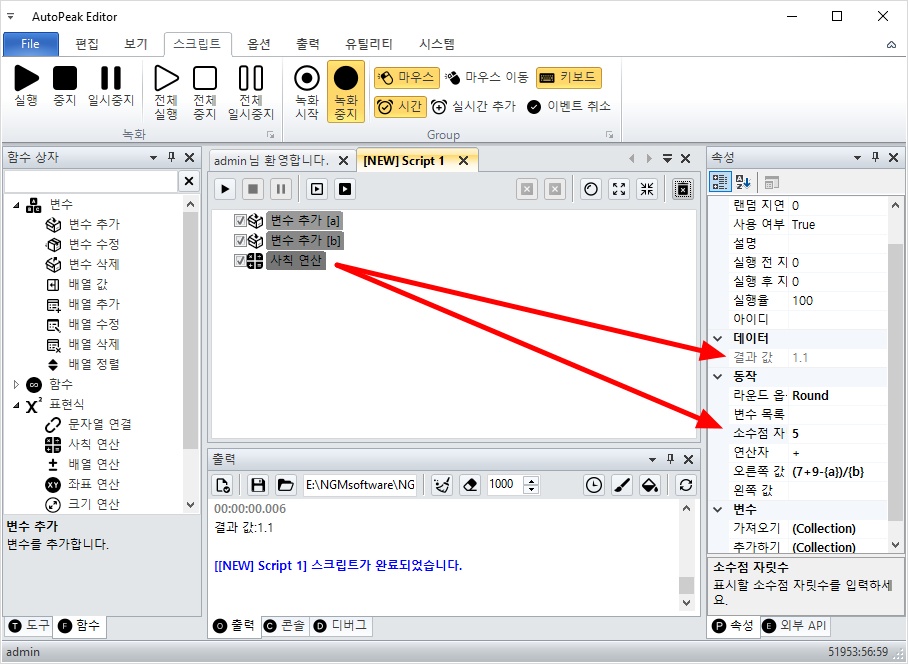Screen dimensions: 908x664
Task: Switch to the 콘솔 bottom tab
Action: click(285, 626)
